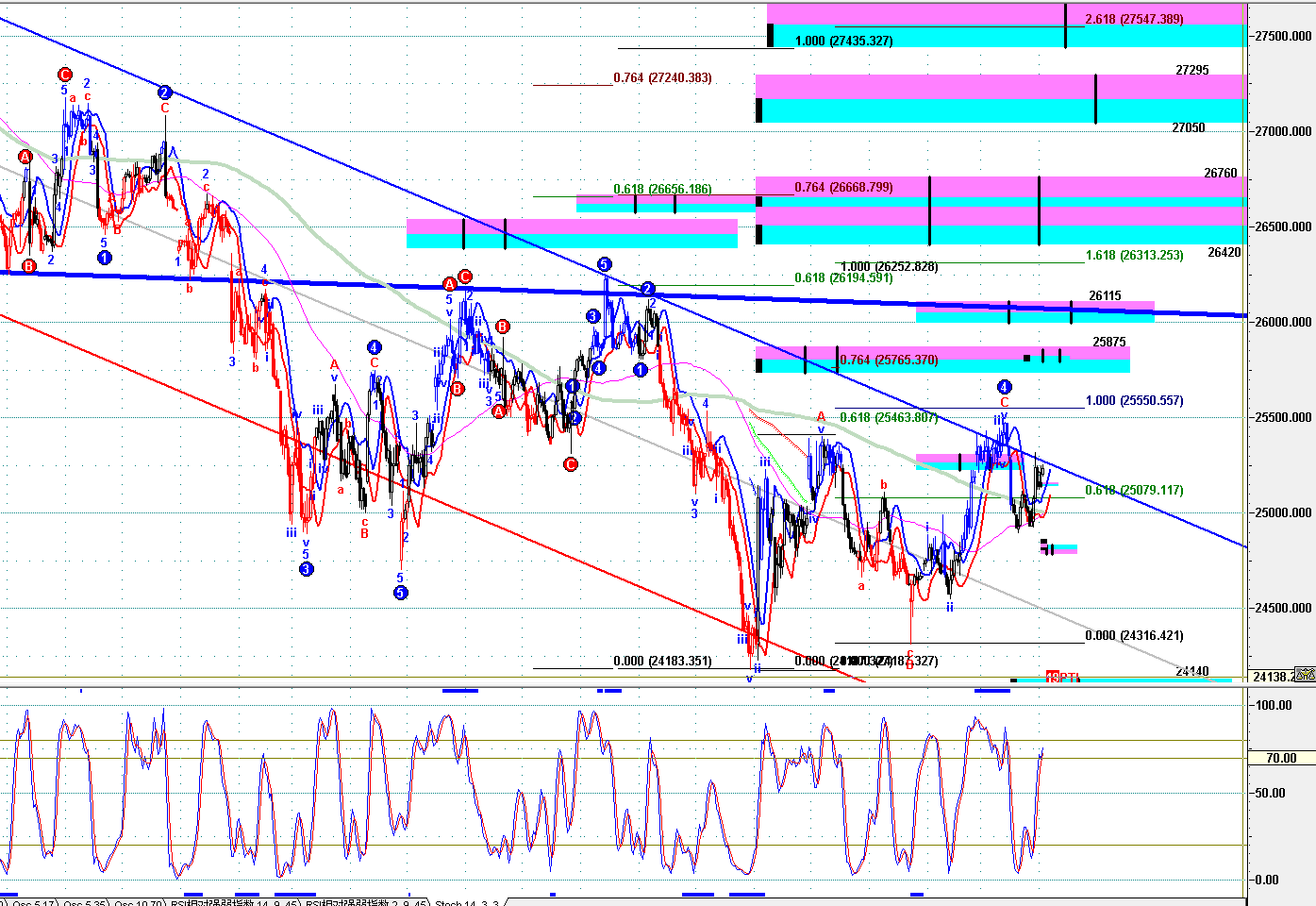Select the highlighted 70.00 level label
The height and width of the screenshot is (906, 1316).
click(x=1281, y=758)
